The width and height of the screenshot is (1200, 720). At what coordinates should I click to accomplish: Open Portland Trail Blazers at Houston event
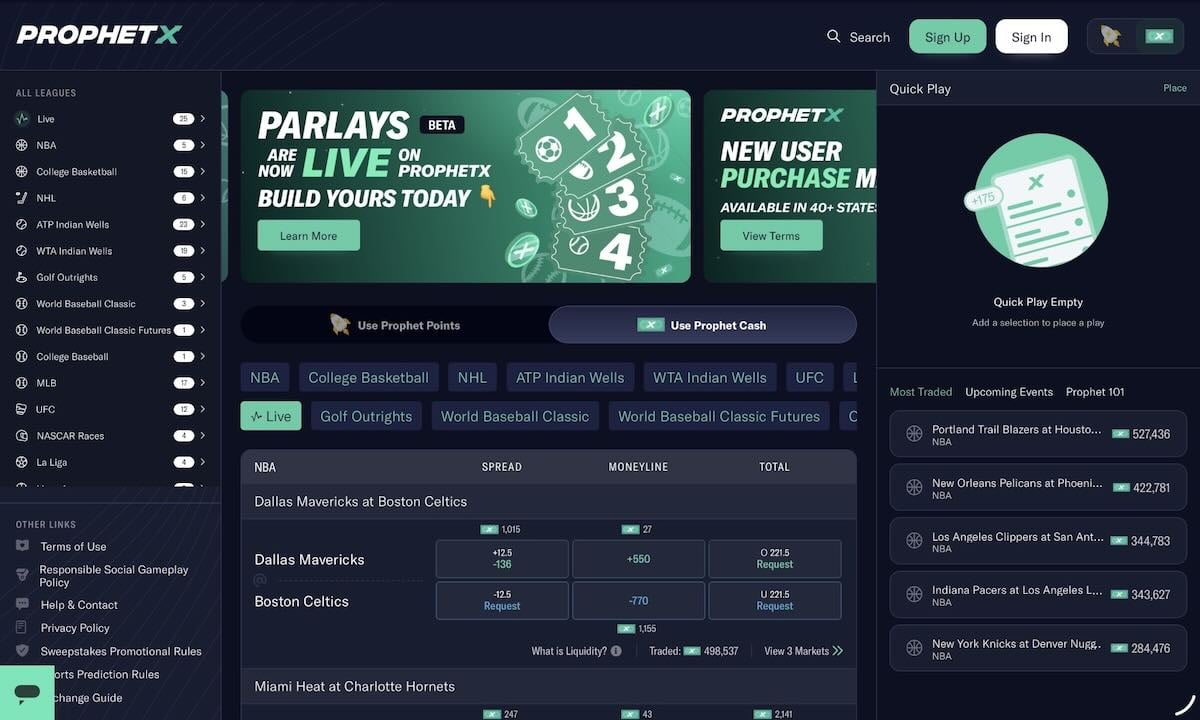coord(1038,434)
